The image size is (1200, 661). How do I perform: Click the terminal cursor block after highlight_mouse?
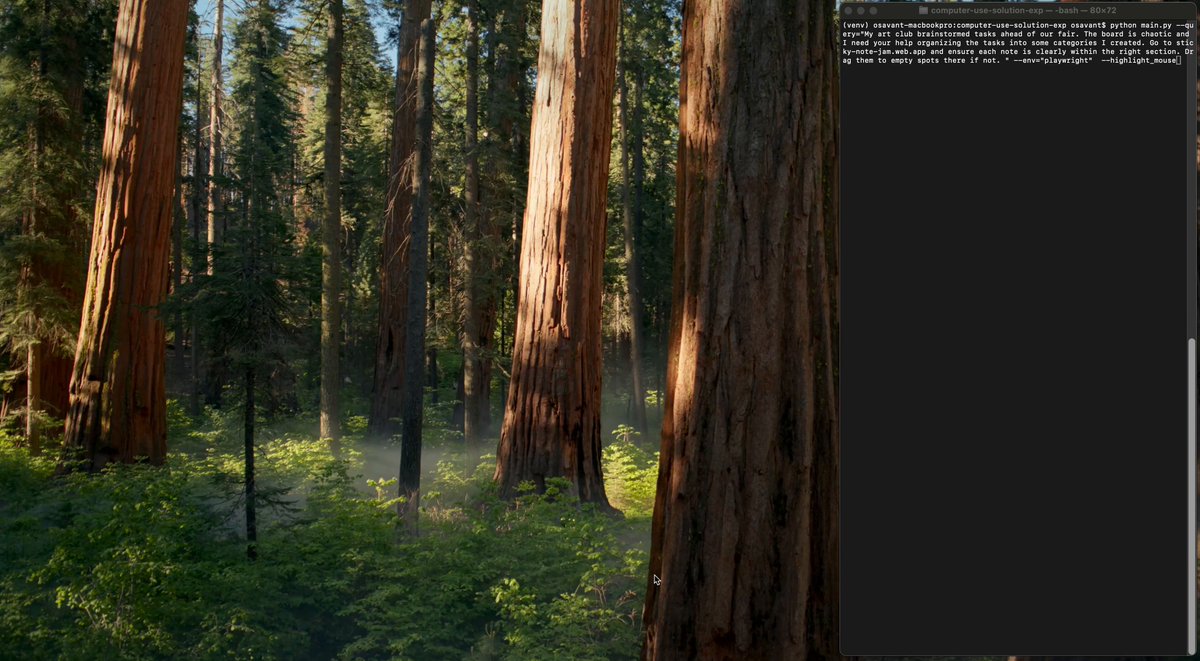[1179, 61]
